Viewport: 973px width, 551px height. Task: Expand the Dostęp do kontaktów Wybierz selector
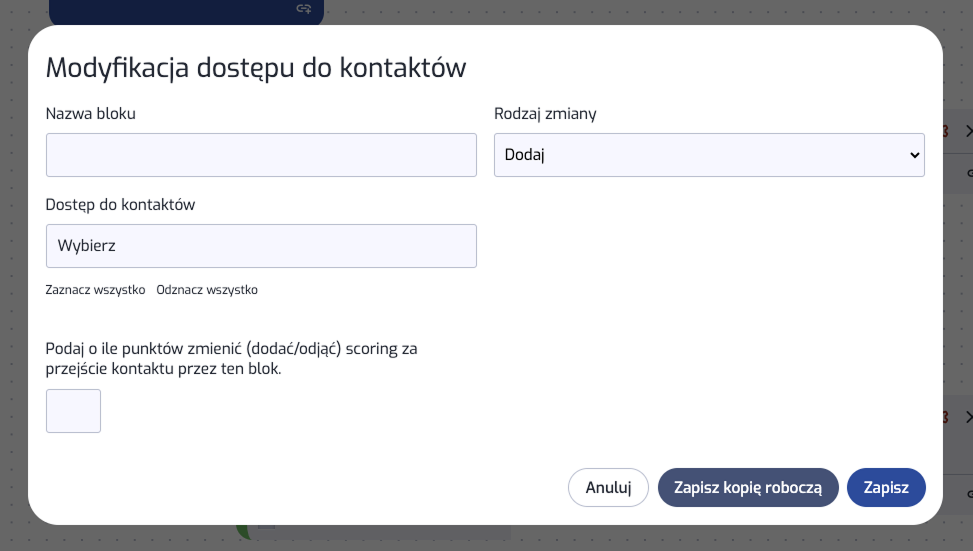pyautogui.click(x=261, y=246)
